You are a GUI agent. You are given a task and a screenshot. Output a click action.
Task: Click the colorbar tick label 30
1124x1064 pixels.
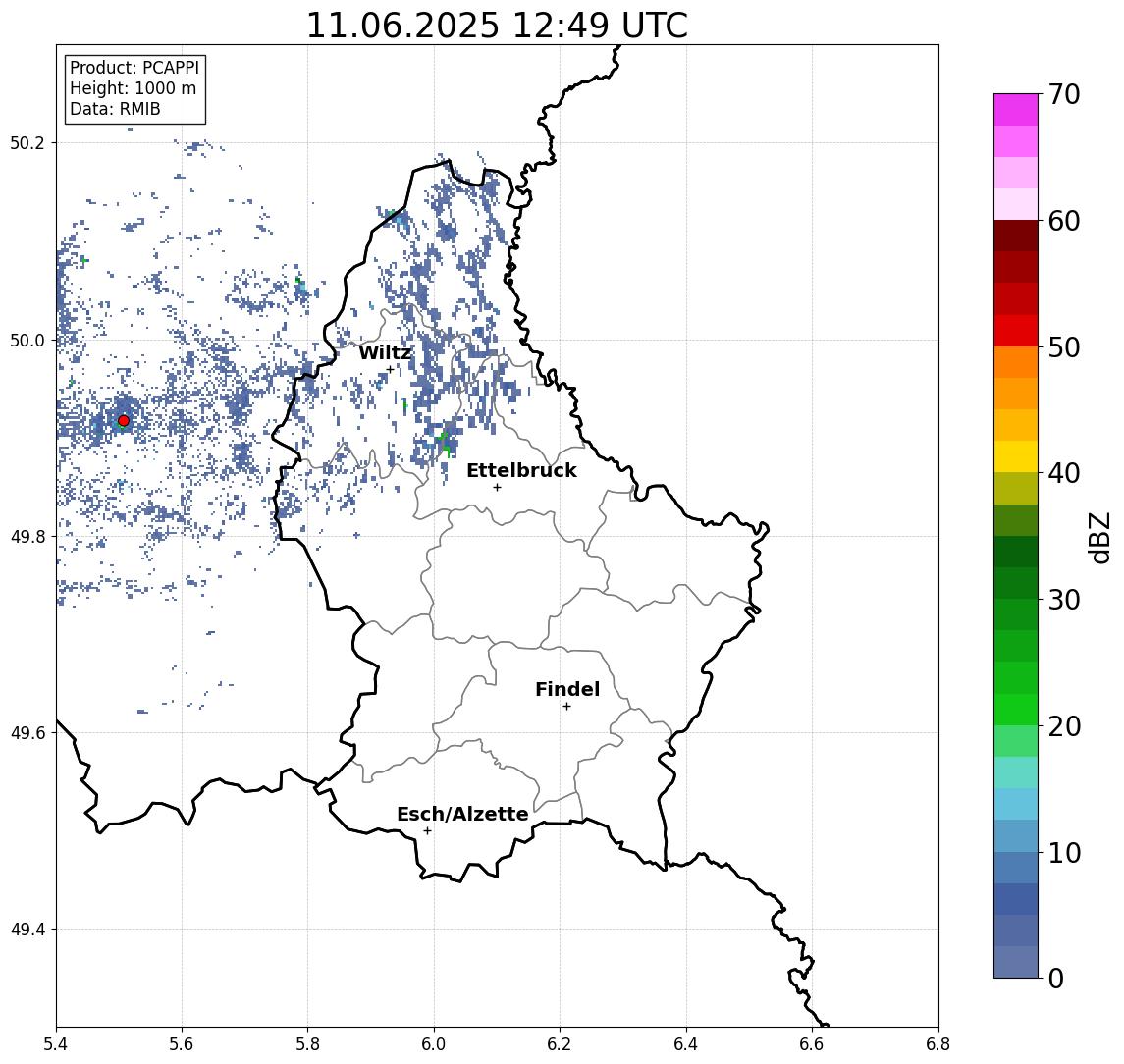[1064, 600]
